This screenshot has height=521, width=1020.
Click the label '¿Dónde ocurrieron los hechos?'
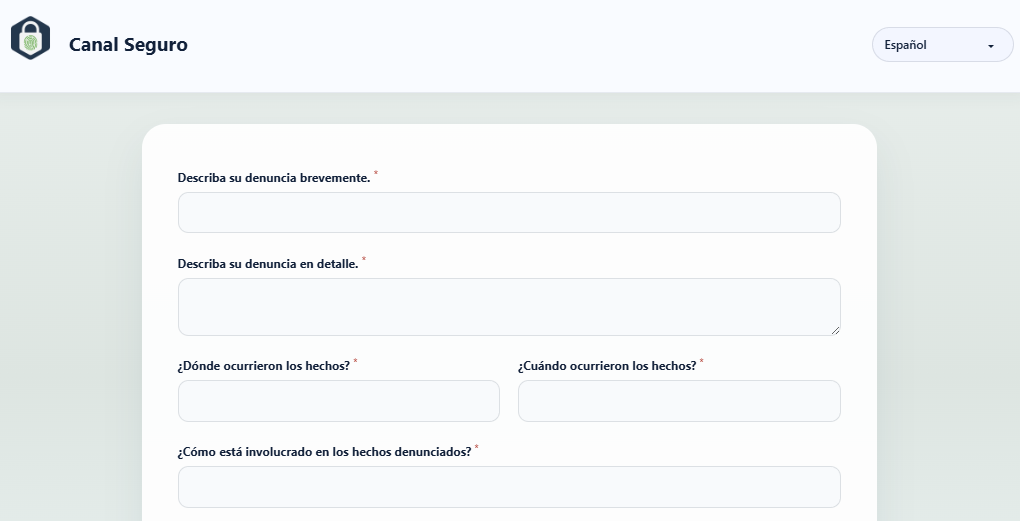point(263,366)
